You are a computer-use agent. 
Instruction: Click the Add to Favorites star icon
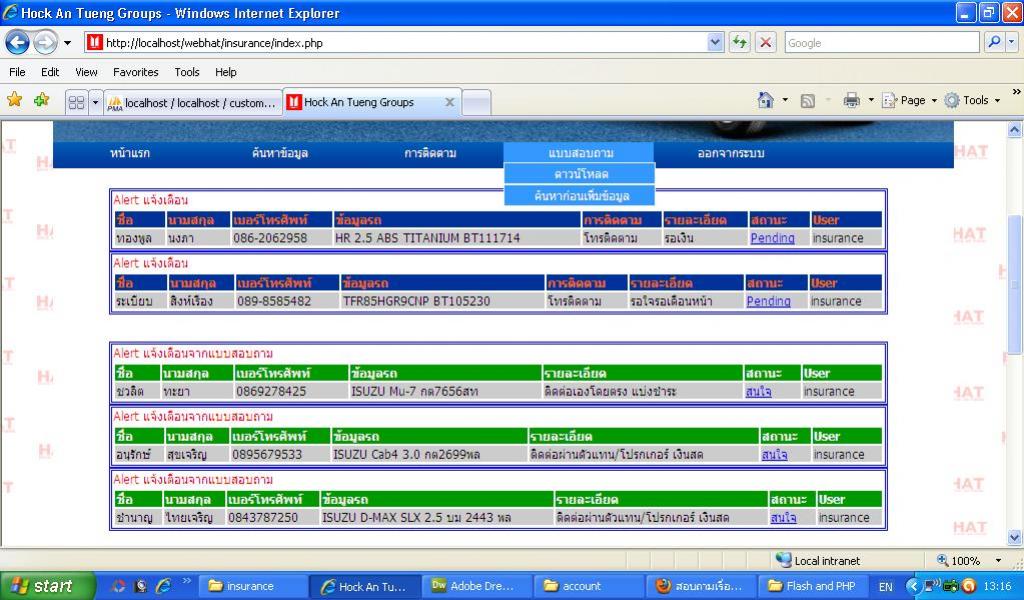tap(42, 100)
